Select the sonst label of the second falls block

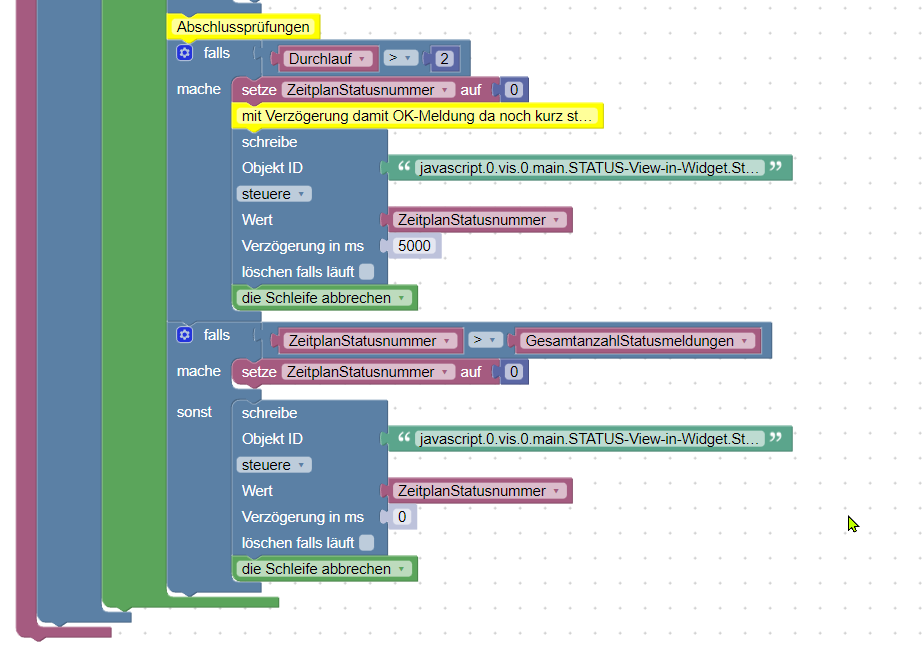[x=194, y=412]
